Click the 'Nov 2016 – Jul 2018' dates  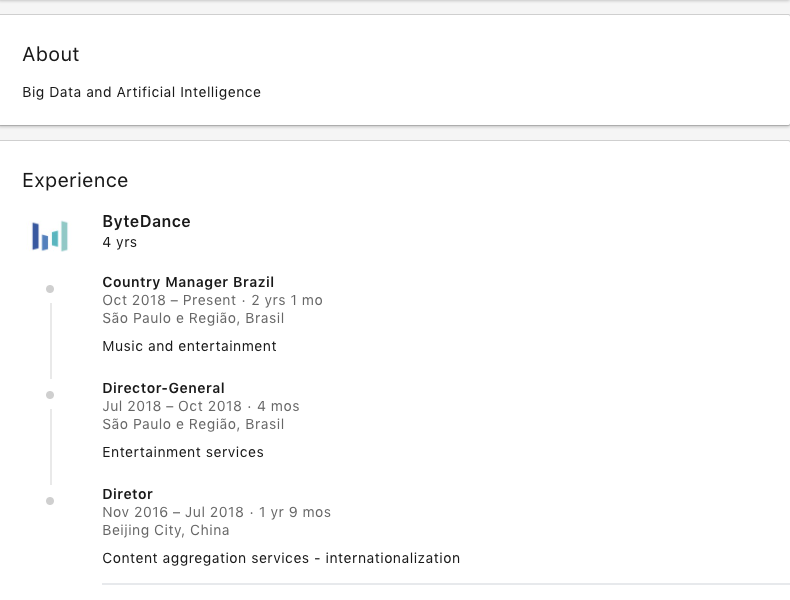click(173, 512)
